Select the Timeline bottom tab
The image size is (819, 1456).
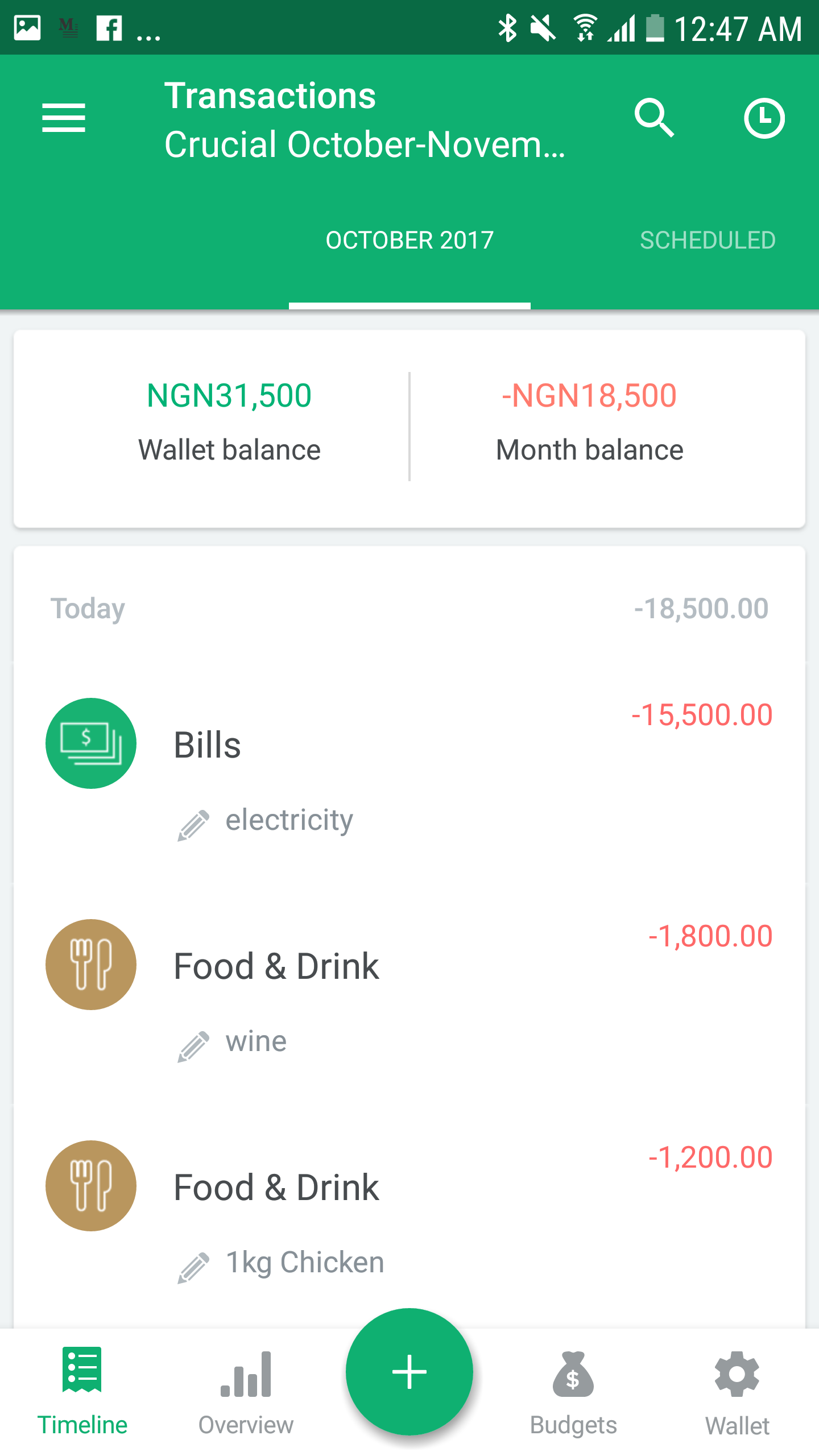[82, 1392]
